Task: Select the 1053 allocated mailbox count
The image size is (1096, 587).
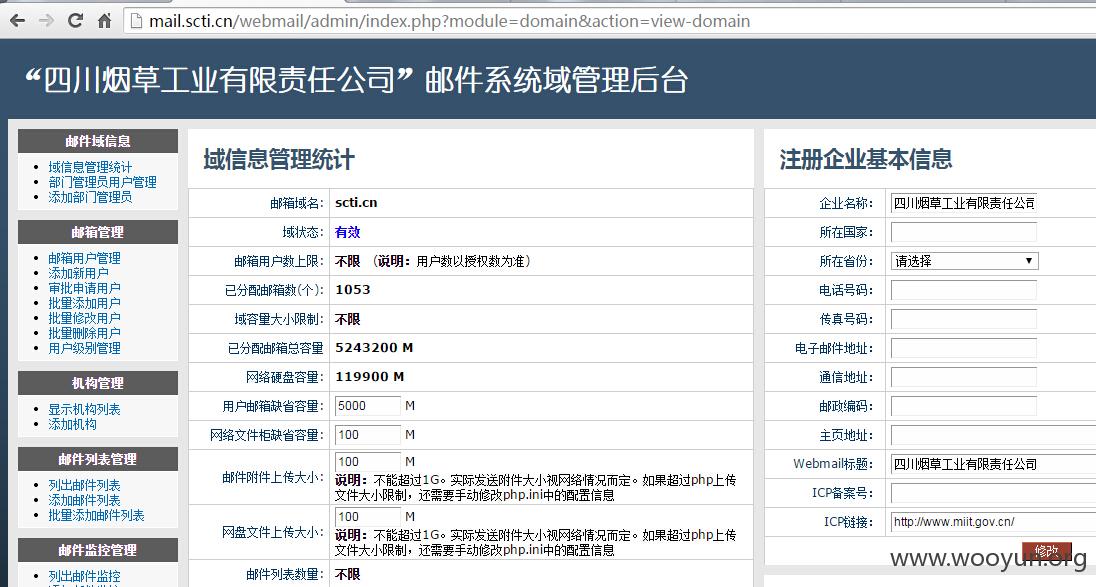Action: pyautogui.click(x=352, y=289)
